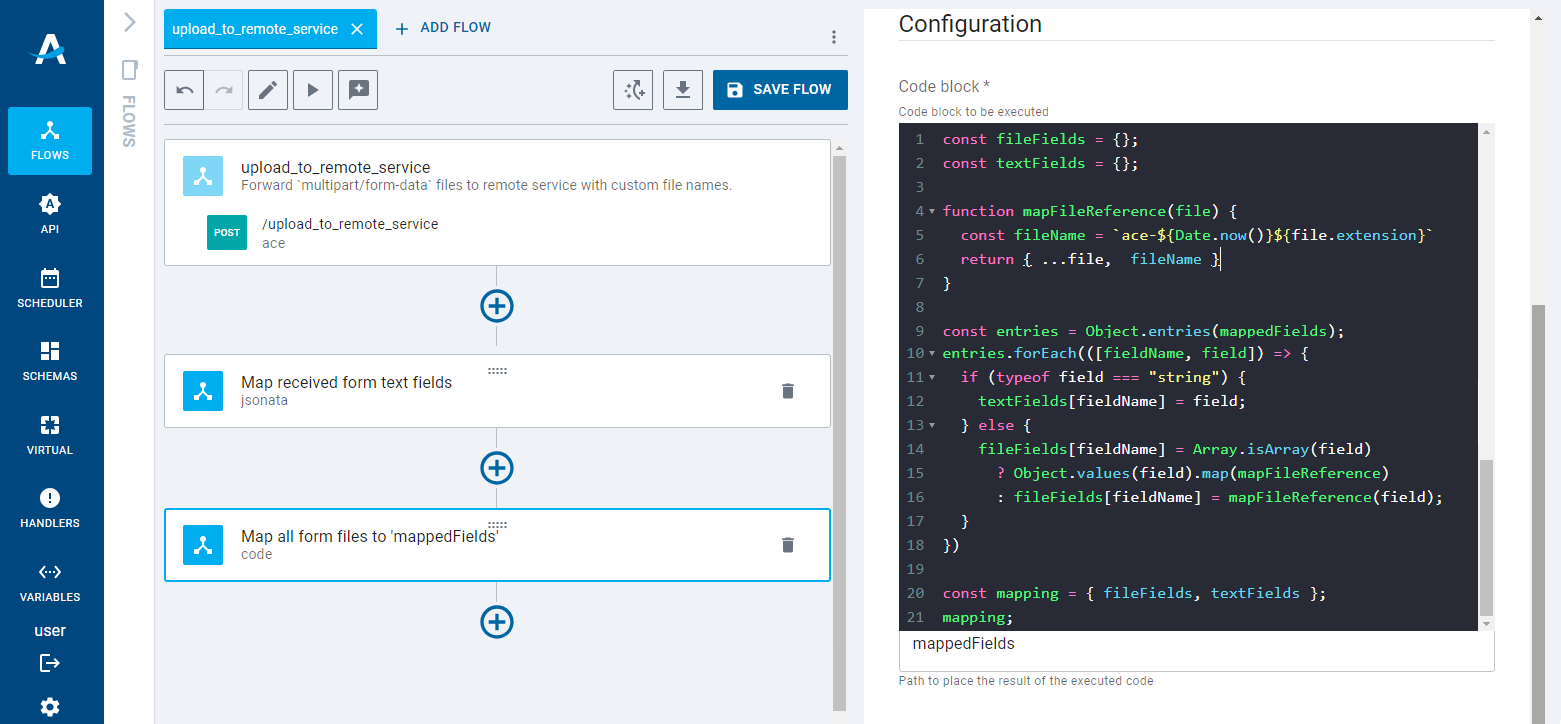Screen dimensions: 1561x724
Task: Open the Scheduler section in sidebar
Action: (50, 288)
